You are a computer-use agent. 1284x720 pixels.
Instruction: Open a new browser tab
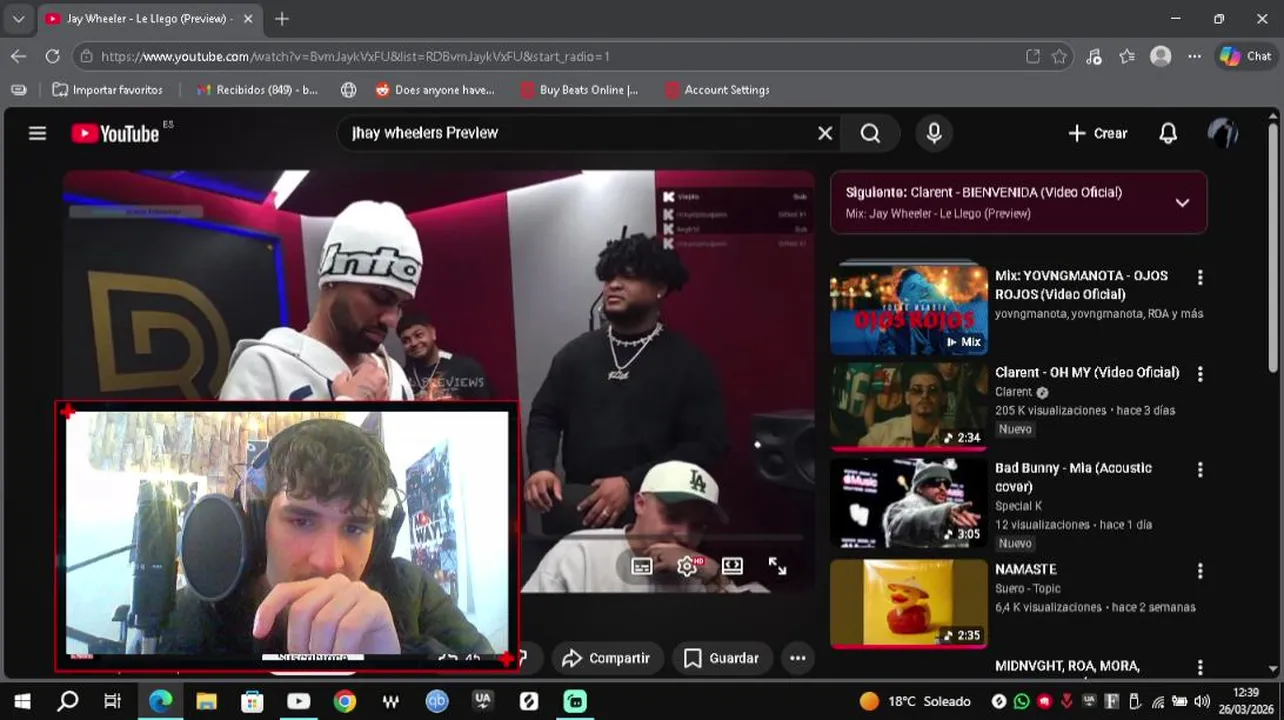(x=281, y=19)
